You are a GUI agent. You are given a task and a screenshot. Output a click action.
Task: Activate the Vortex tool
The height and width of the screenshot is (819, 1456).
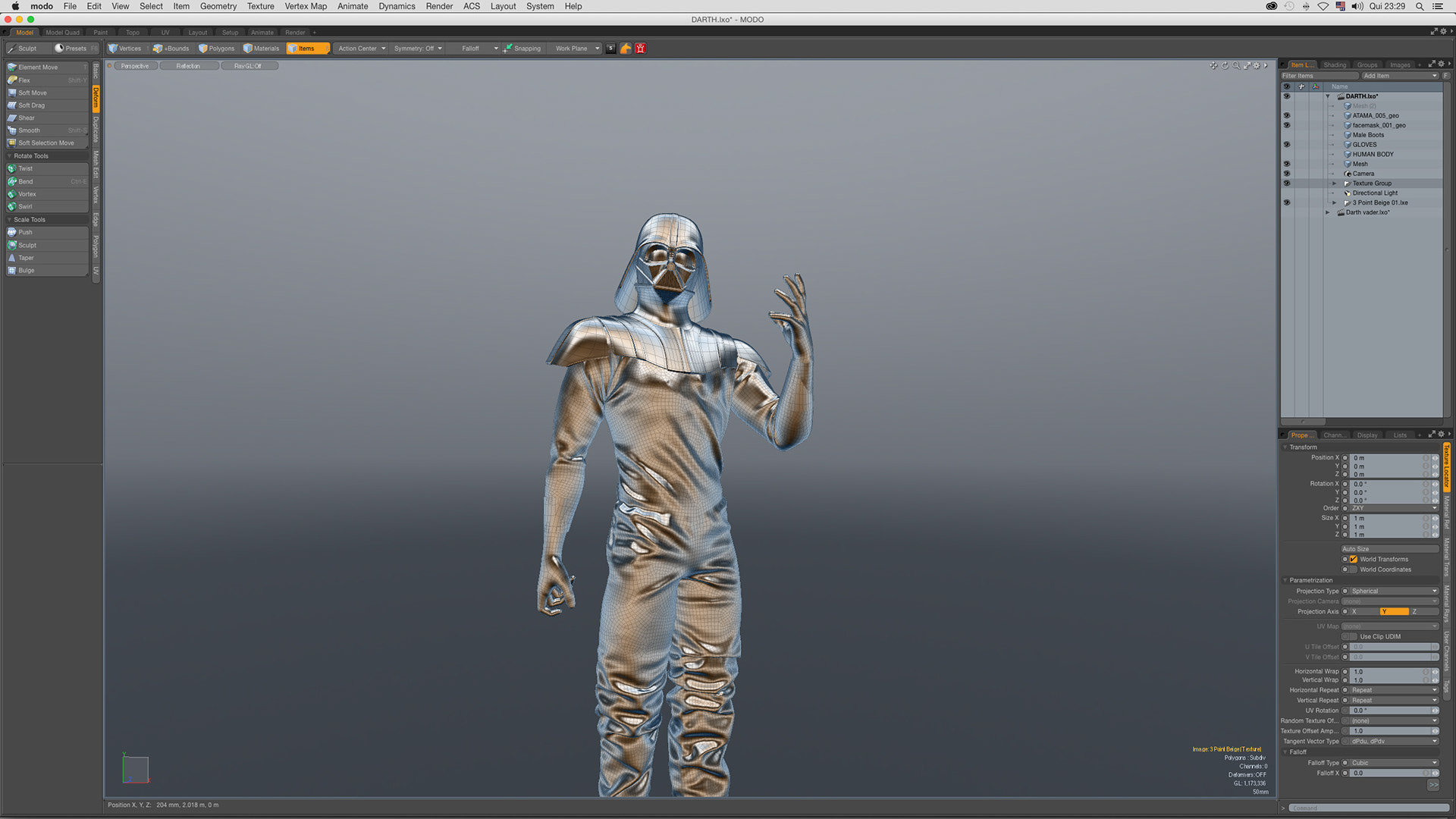[47, 194]
